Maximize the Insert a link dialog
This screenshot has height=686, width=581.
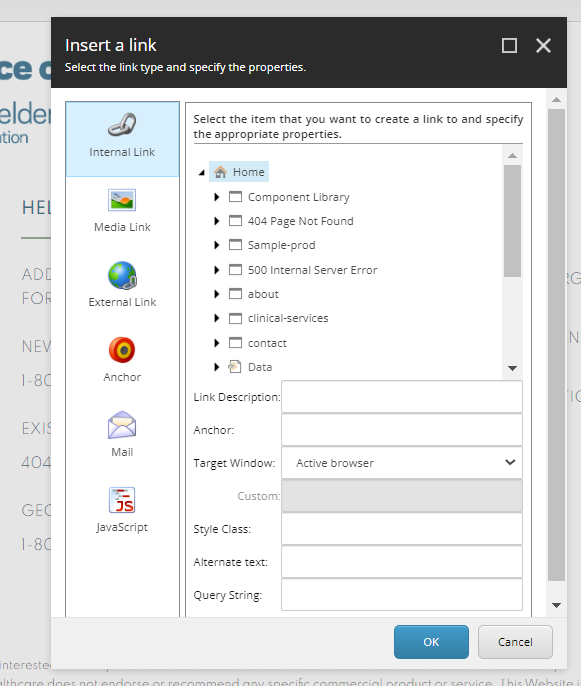pyautogui.click(x=509, y=46)
